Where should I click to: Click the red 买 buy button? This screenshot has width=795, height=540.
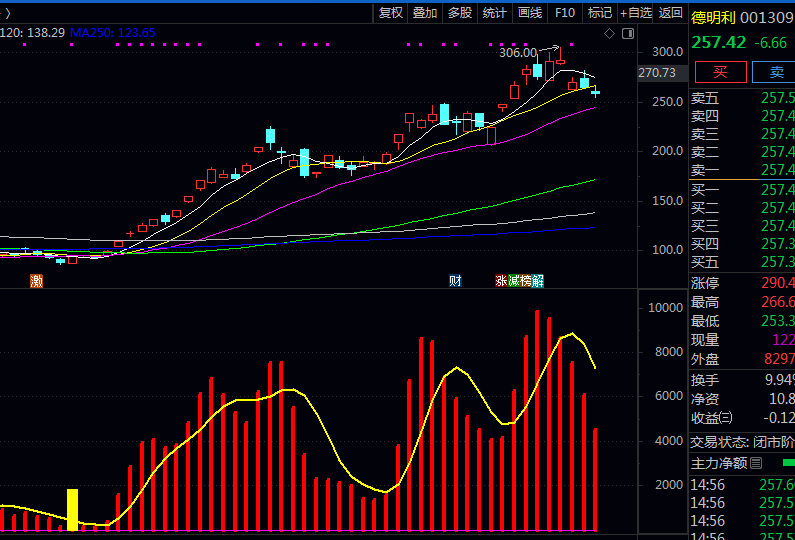pyautogui.click(x=720, y=72)
